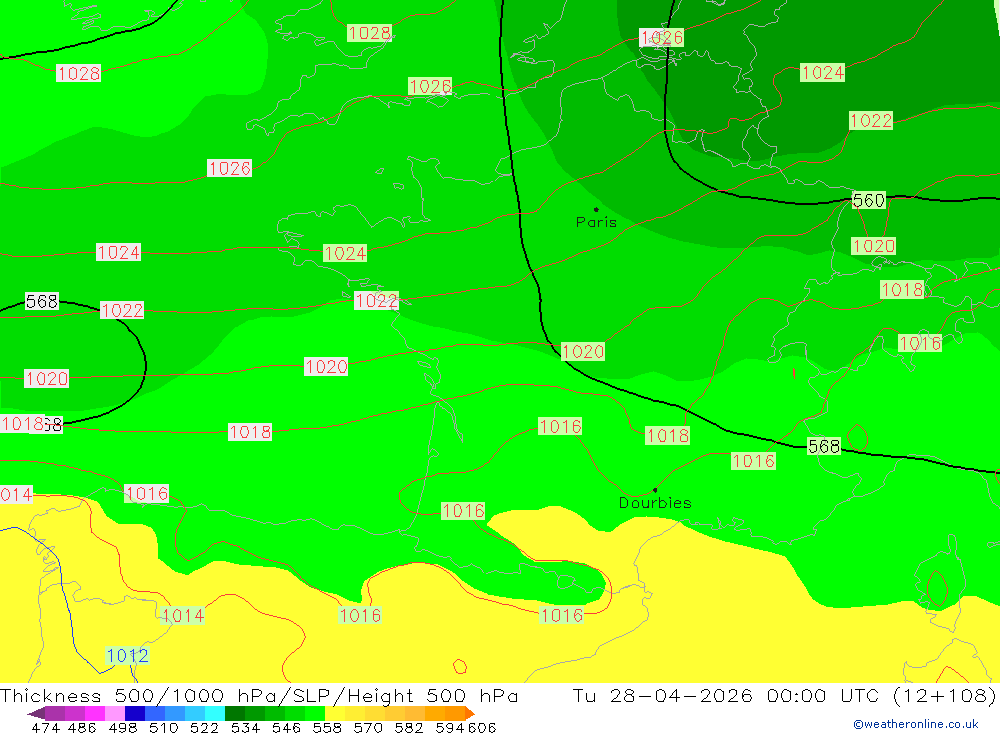Pick the cyan legend swatch above 522
This screenshot has height=733, width=1000.
click(x=215, y=713)
